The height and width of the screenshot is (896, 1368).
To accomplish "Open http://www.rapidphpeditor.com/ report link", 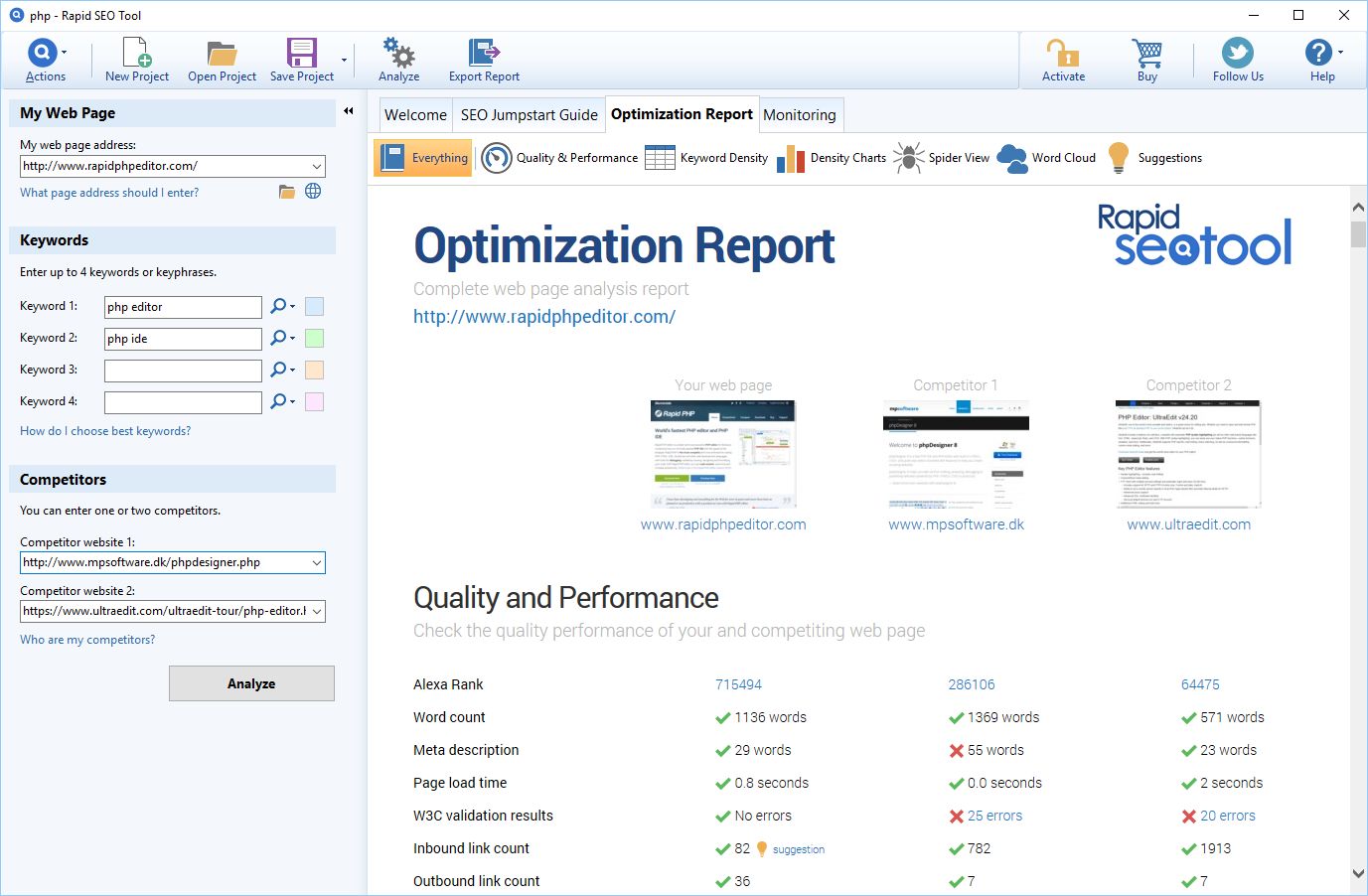I will tap(544, 317).
